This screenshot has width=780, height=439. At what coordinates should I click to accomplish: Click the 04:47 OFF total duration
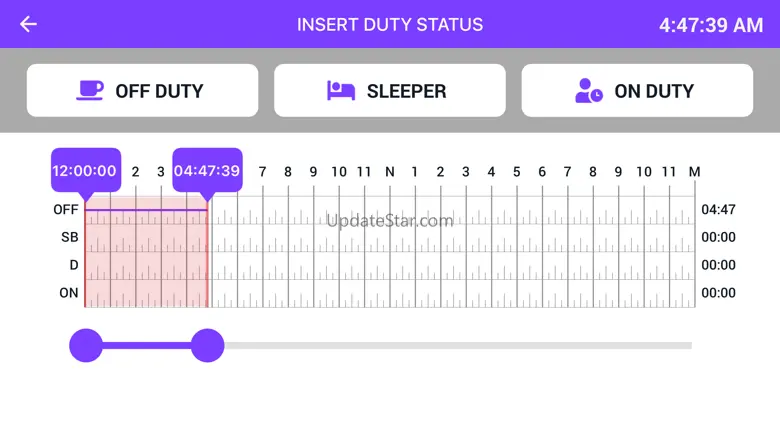point(718,210)
